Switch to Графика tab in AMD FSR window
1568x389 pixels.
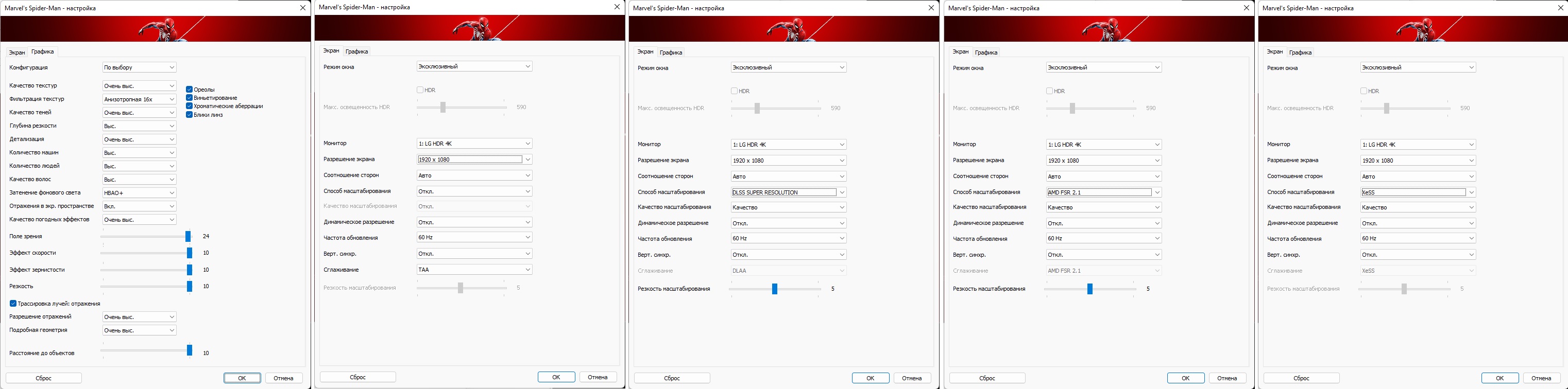click(986, 53)
